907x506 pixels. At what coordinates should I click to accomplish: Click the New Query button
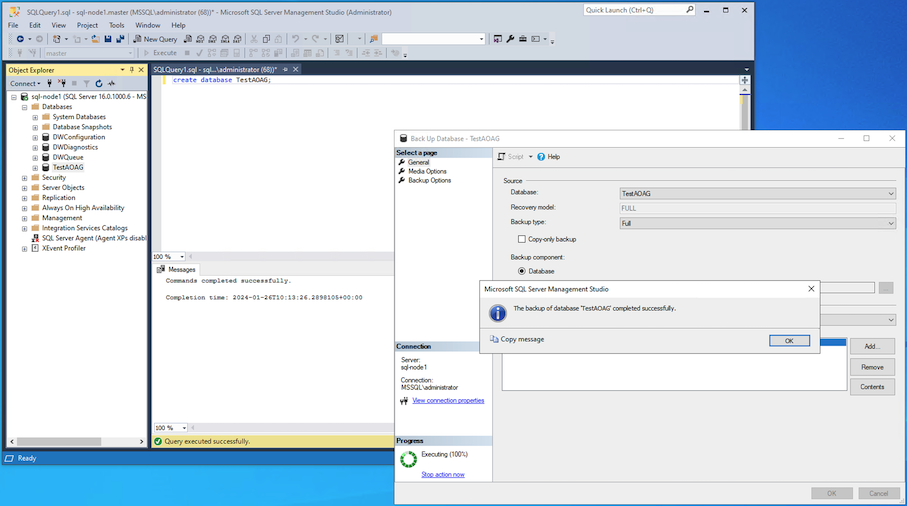click(x=155, y=39)
